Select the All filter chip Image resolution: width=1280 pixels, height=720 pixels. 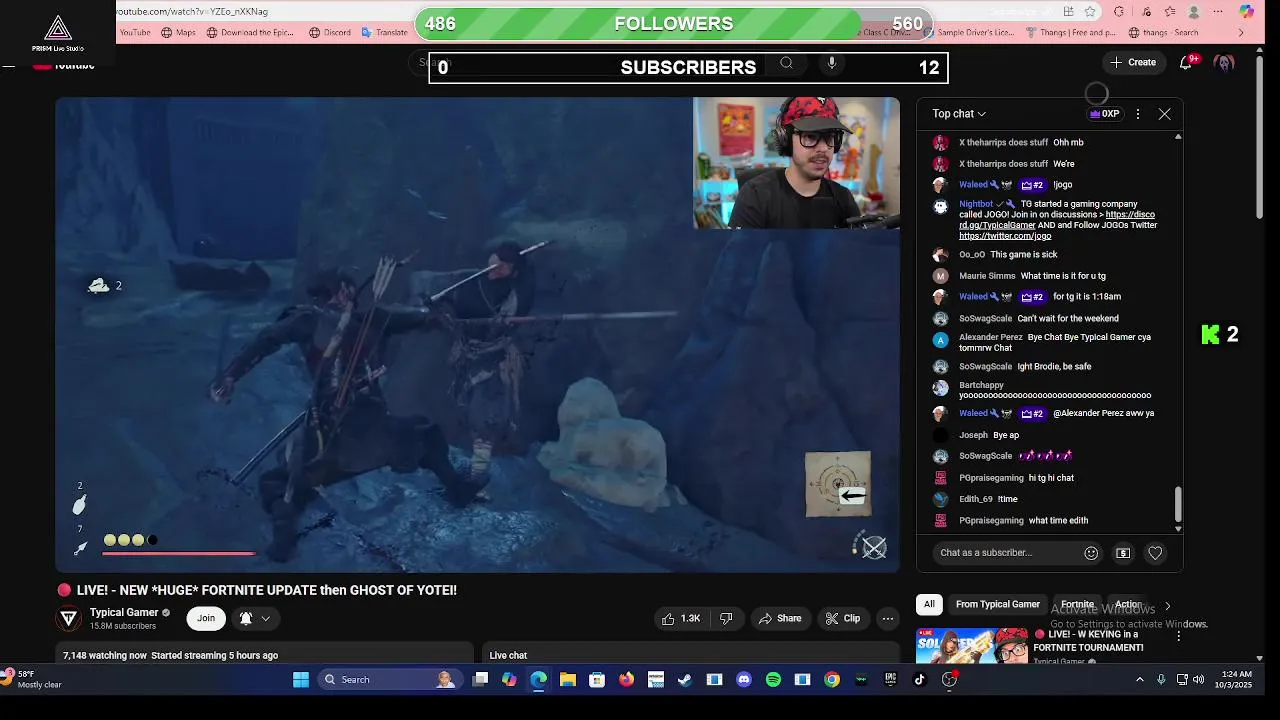(929, 604)
